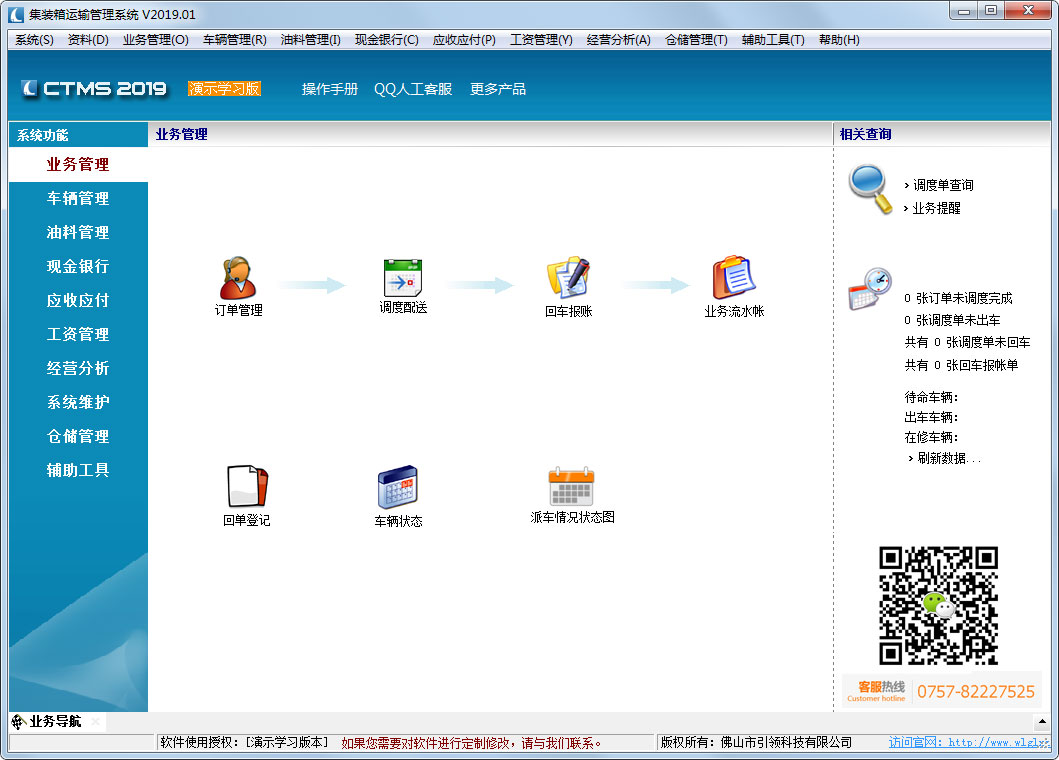Select 业务管理 in the sidebar
This screenshot has width=1059, height=760.
[78, 164]
